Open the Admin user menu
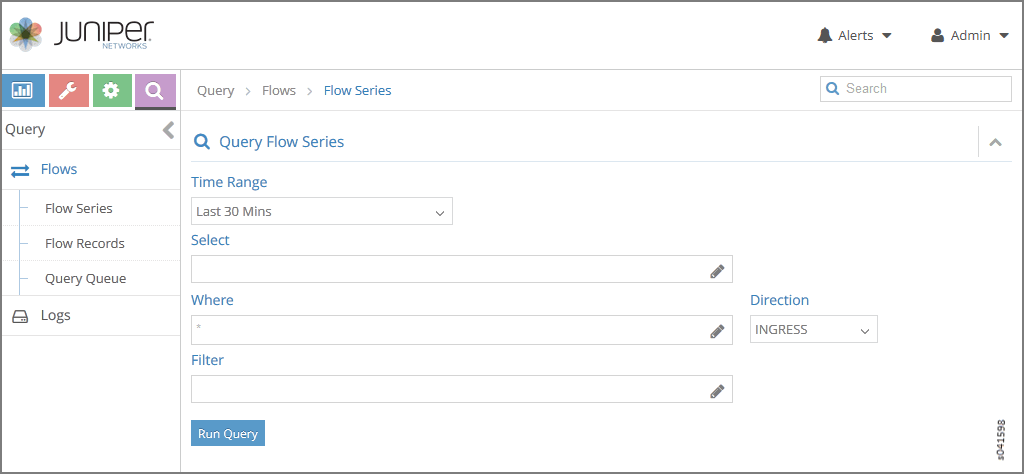The width and height of the screenshot is (1024, 474). [x=969, y=36]
